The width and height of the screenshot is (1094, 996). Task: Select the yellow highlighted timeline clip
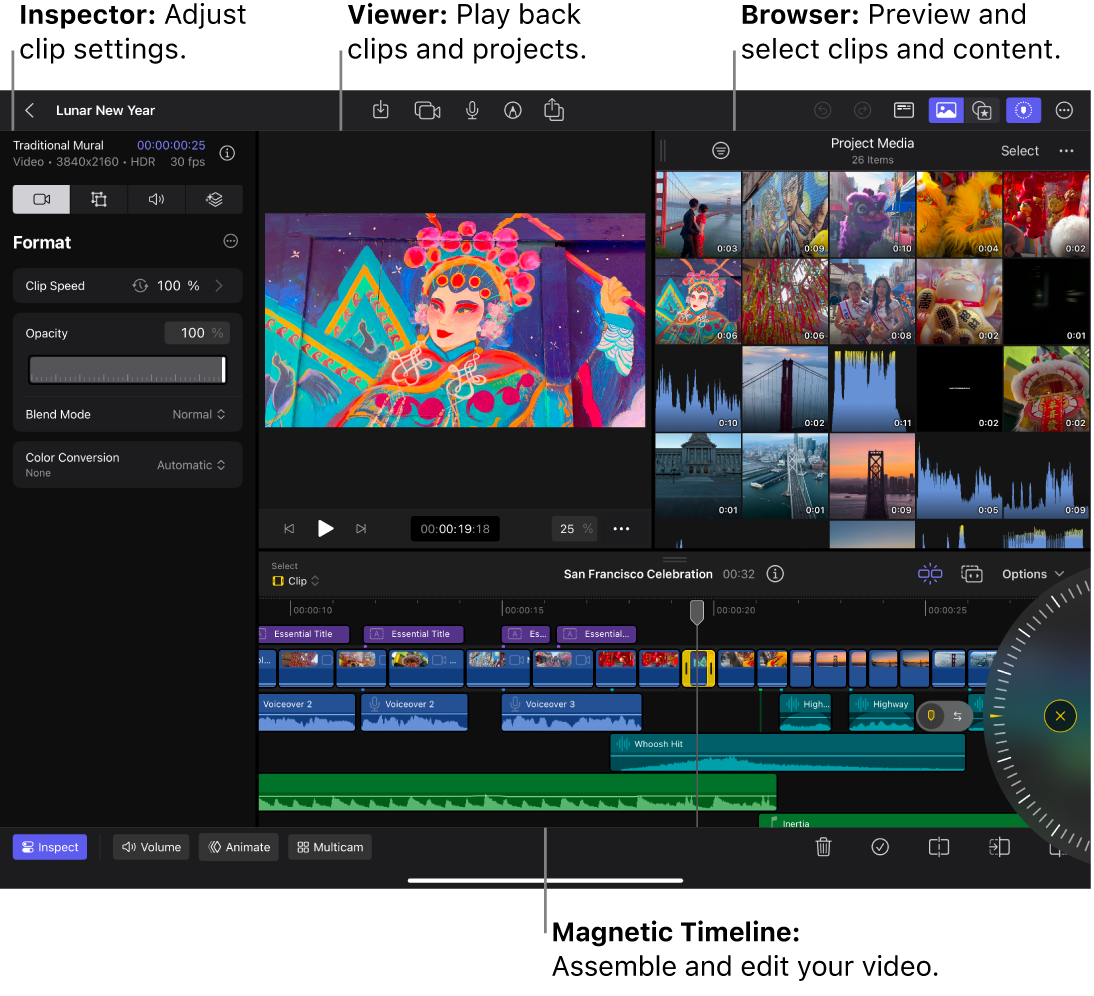698,668
